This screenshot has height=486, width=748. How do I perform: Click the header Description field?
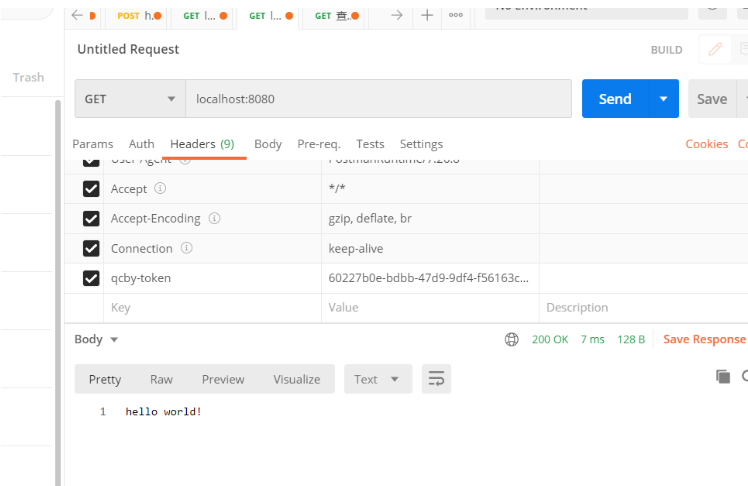[x=644, y=308]
